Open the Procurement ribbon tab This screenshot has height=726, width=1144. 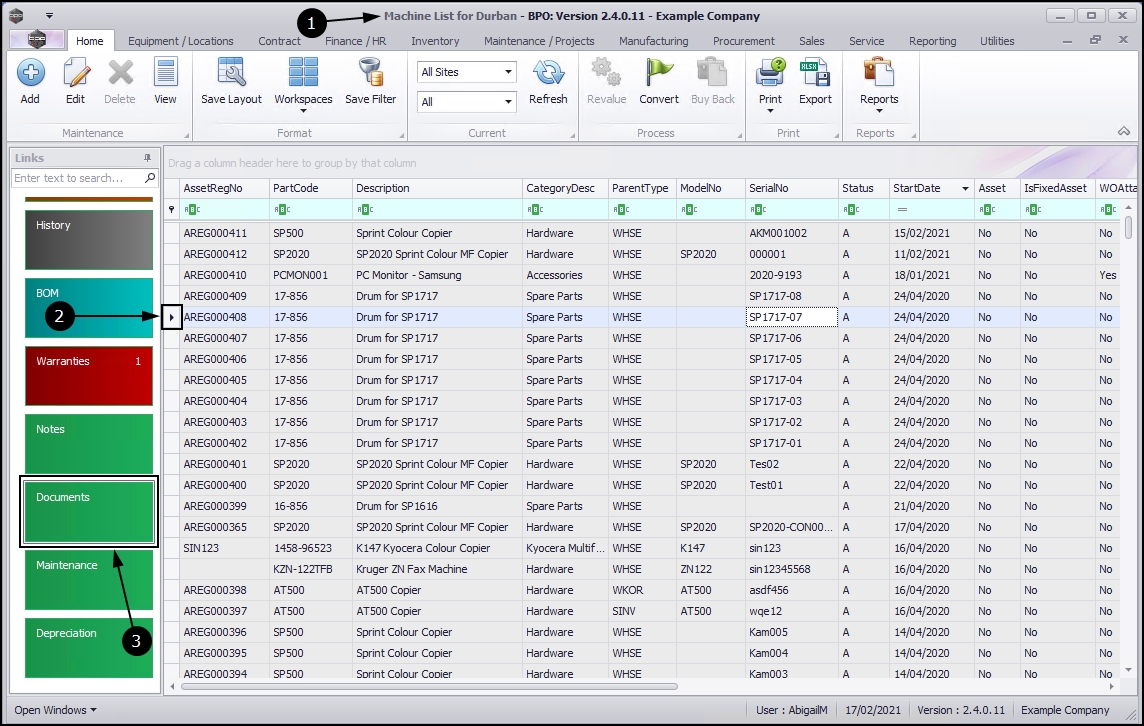pyautogui.click(x=743, y=41)
